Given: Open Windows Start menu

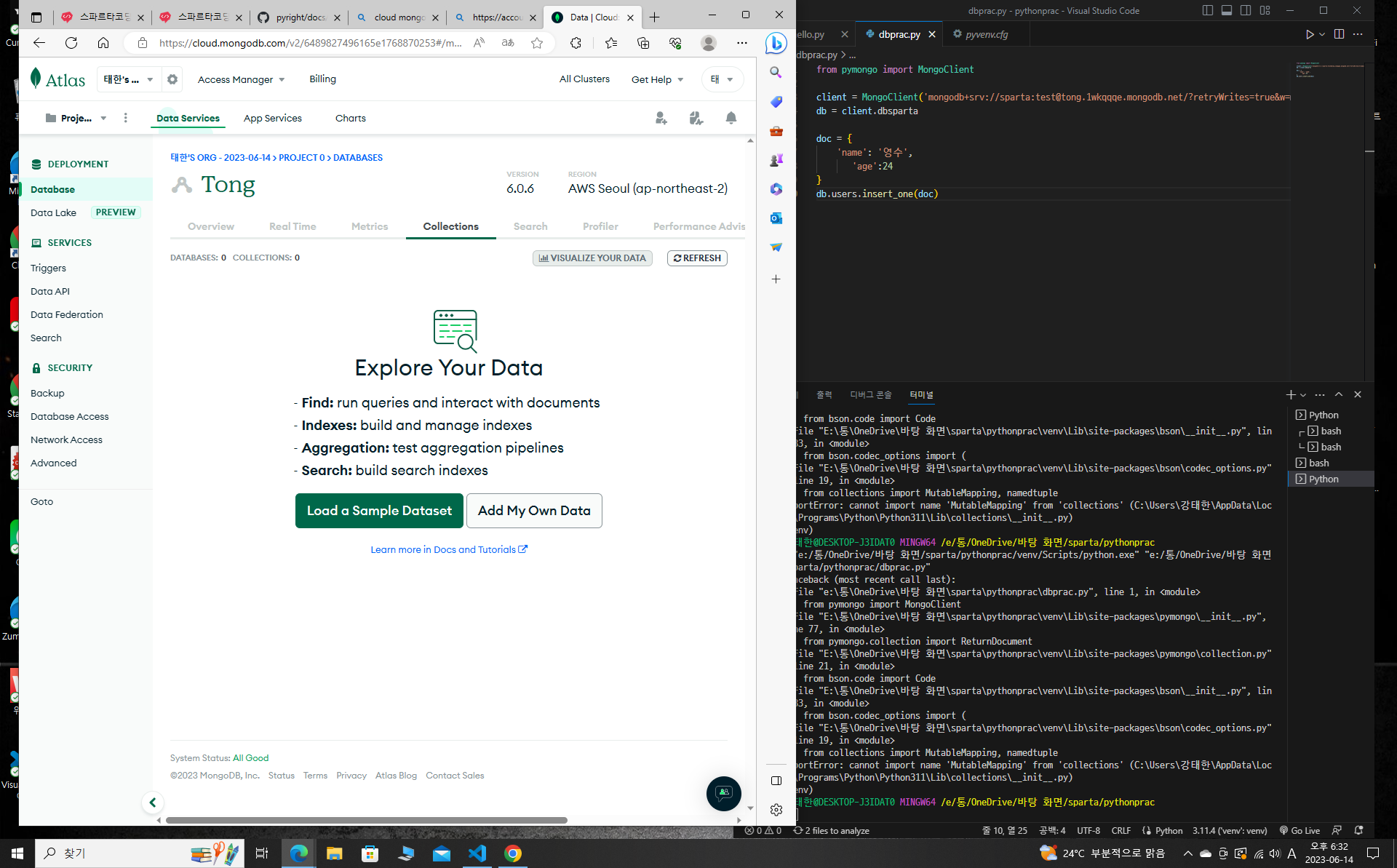Looking at the screenshot, I should coord(17,853).
